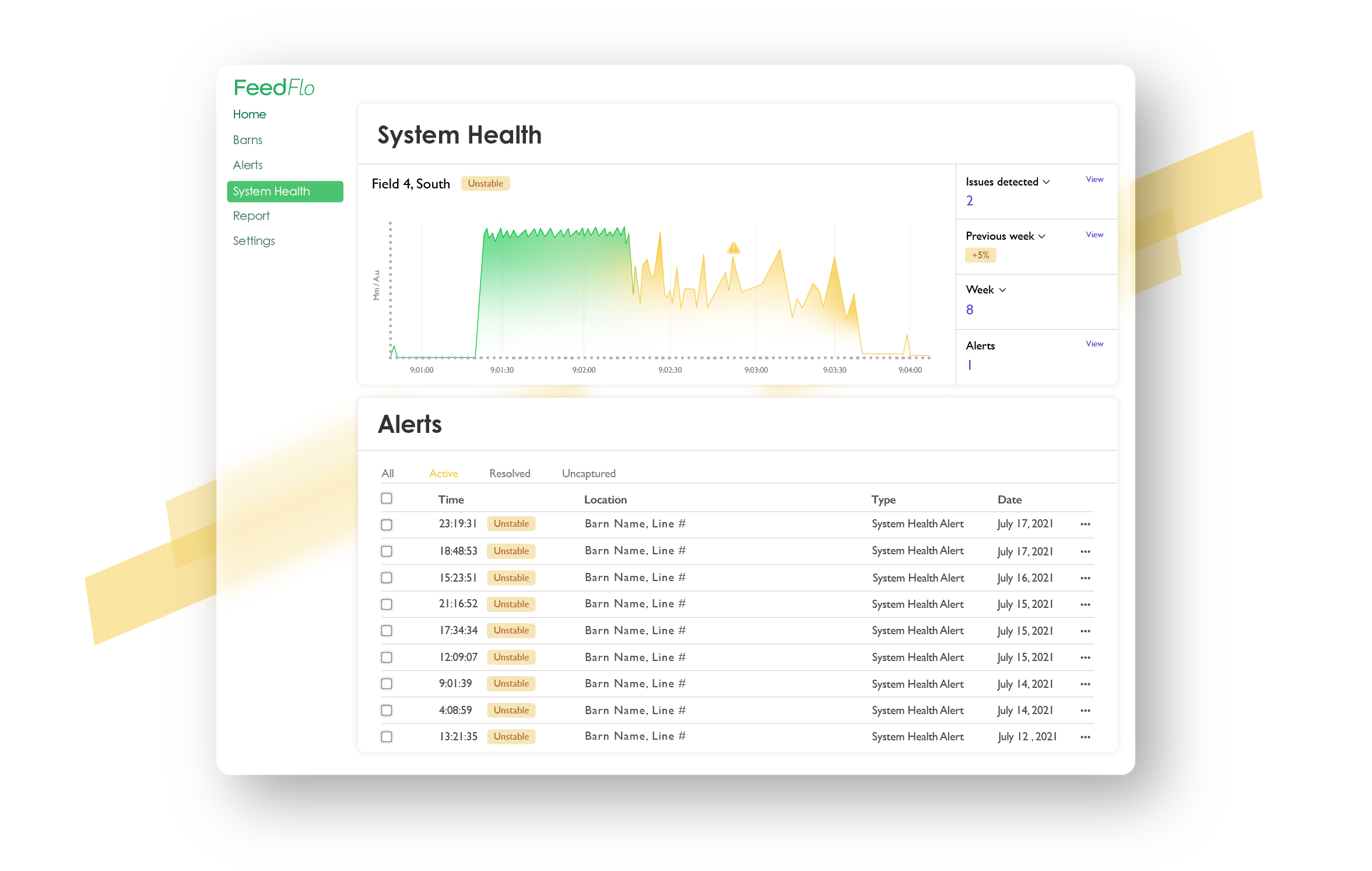This screenshot has height=871, width=1372.
Task: Click the FeedFlo logo
Action: point(274,86)
